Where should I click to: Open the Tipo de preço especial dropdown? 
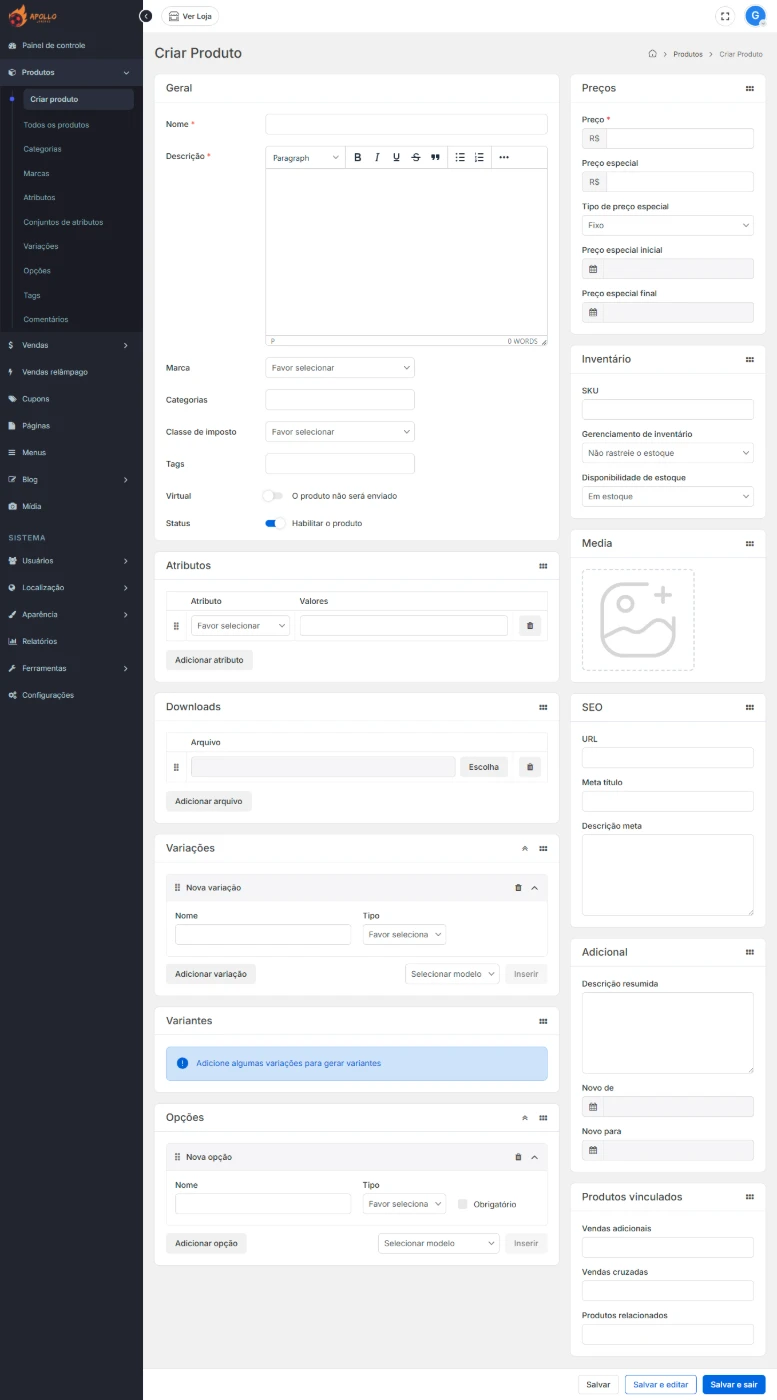[x=667, y=226]
